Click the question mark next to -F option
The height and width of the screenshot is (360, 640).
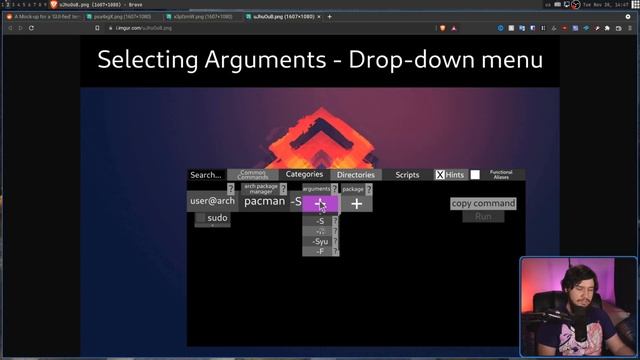[x=335, y=251]
